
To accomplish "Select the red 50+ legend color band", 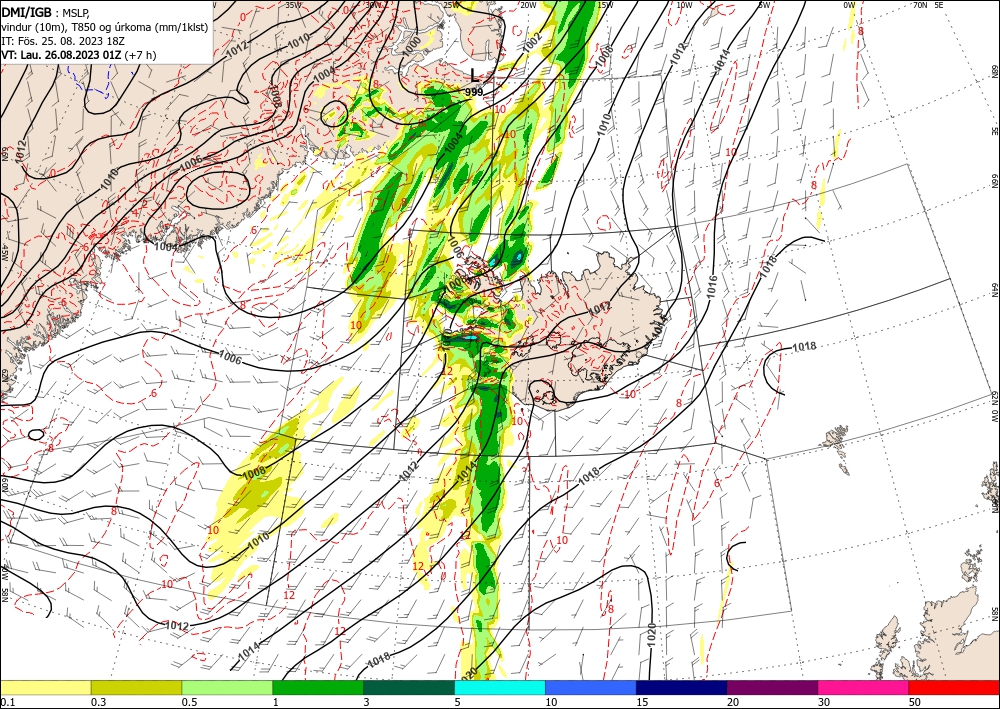I will 954,687.
